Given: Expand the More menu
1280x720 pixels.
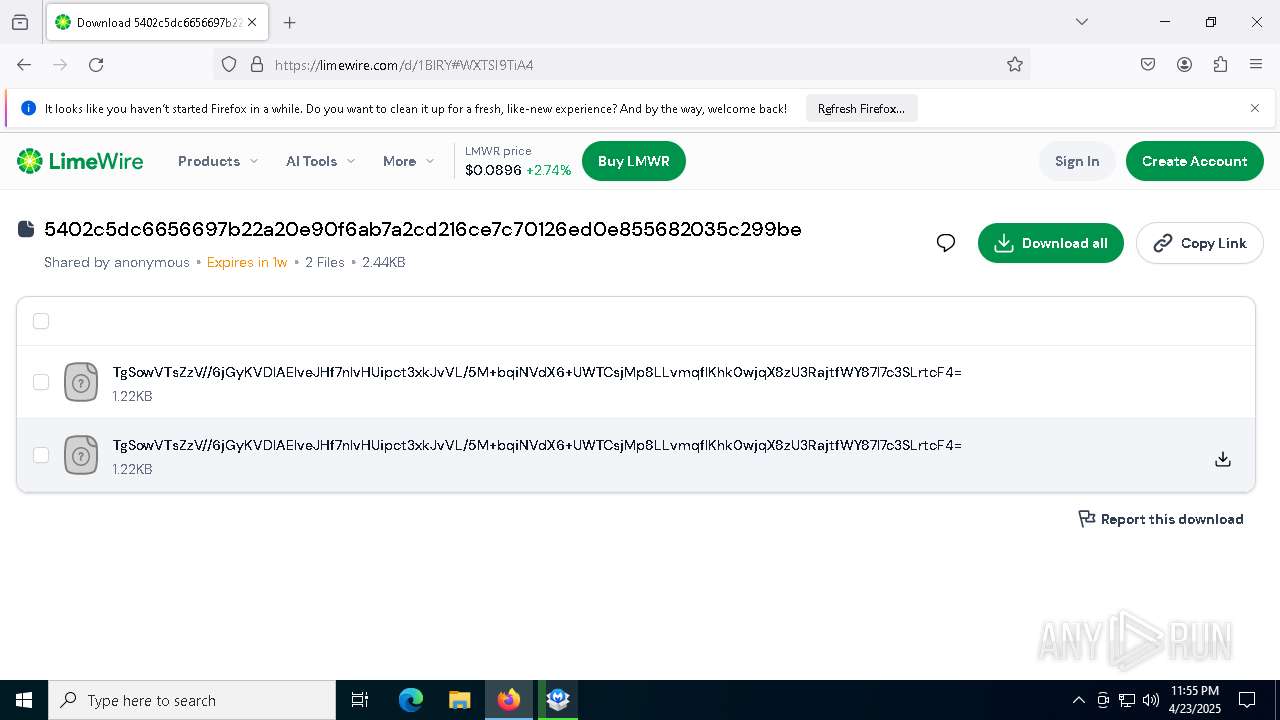Looking at the screenshot, I should pos(408,161).
